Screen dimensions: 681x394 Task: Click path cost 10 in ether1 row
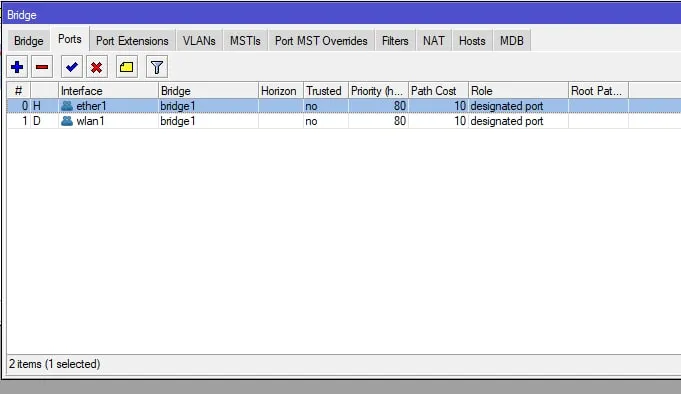coord(460,106)
